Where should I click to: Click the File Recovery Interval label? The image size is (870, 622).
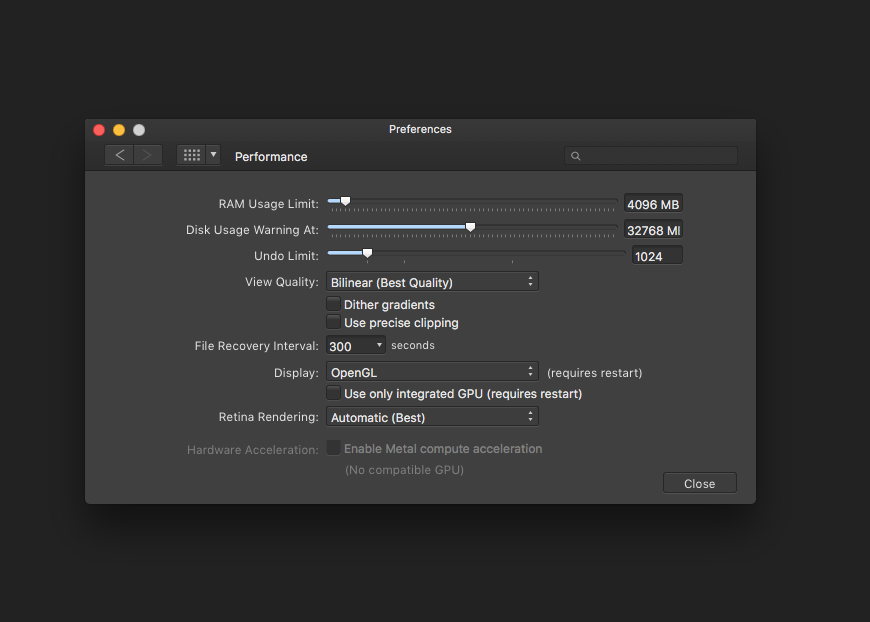257,346
